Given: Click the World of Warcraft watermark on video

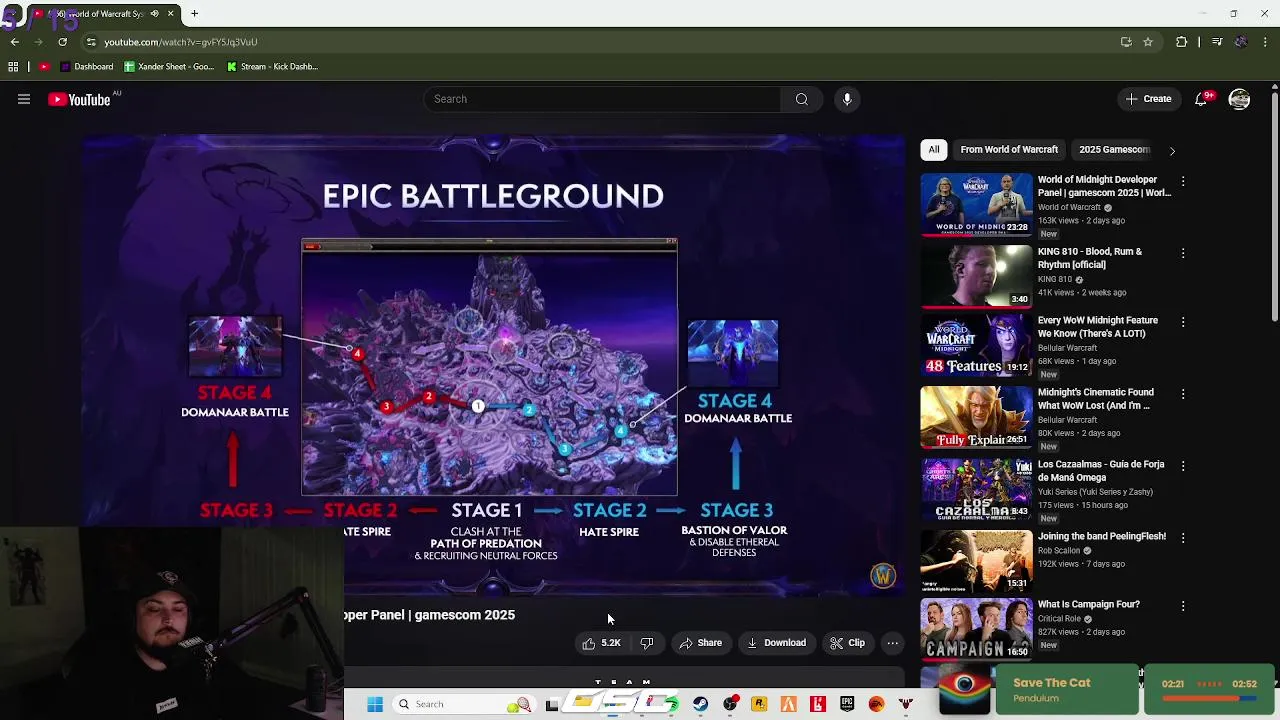Looking at the screenshot, I should click(x=882, y=576).
